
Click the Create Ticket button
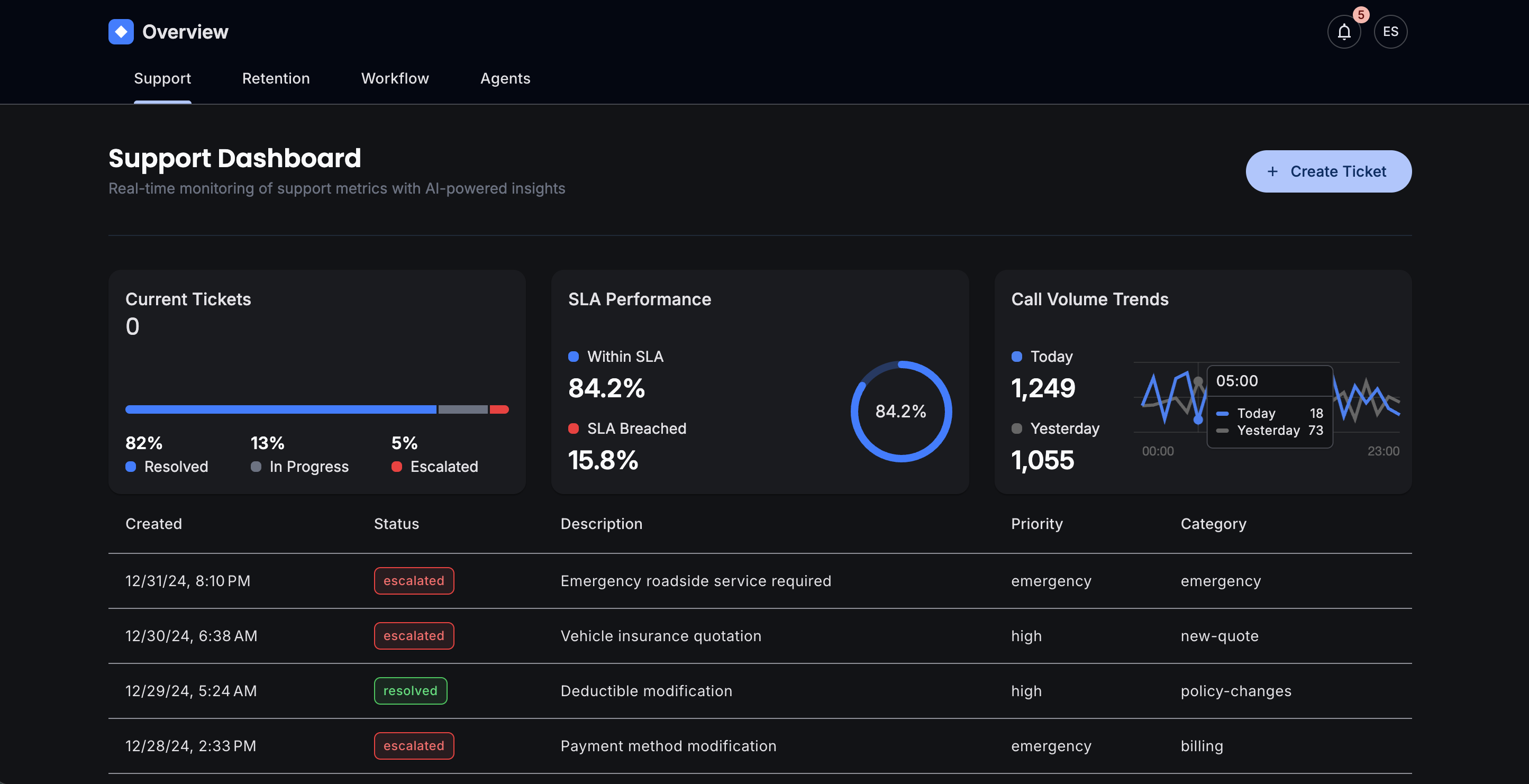(x=1328, y=171)
